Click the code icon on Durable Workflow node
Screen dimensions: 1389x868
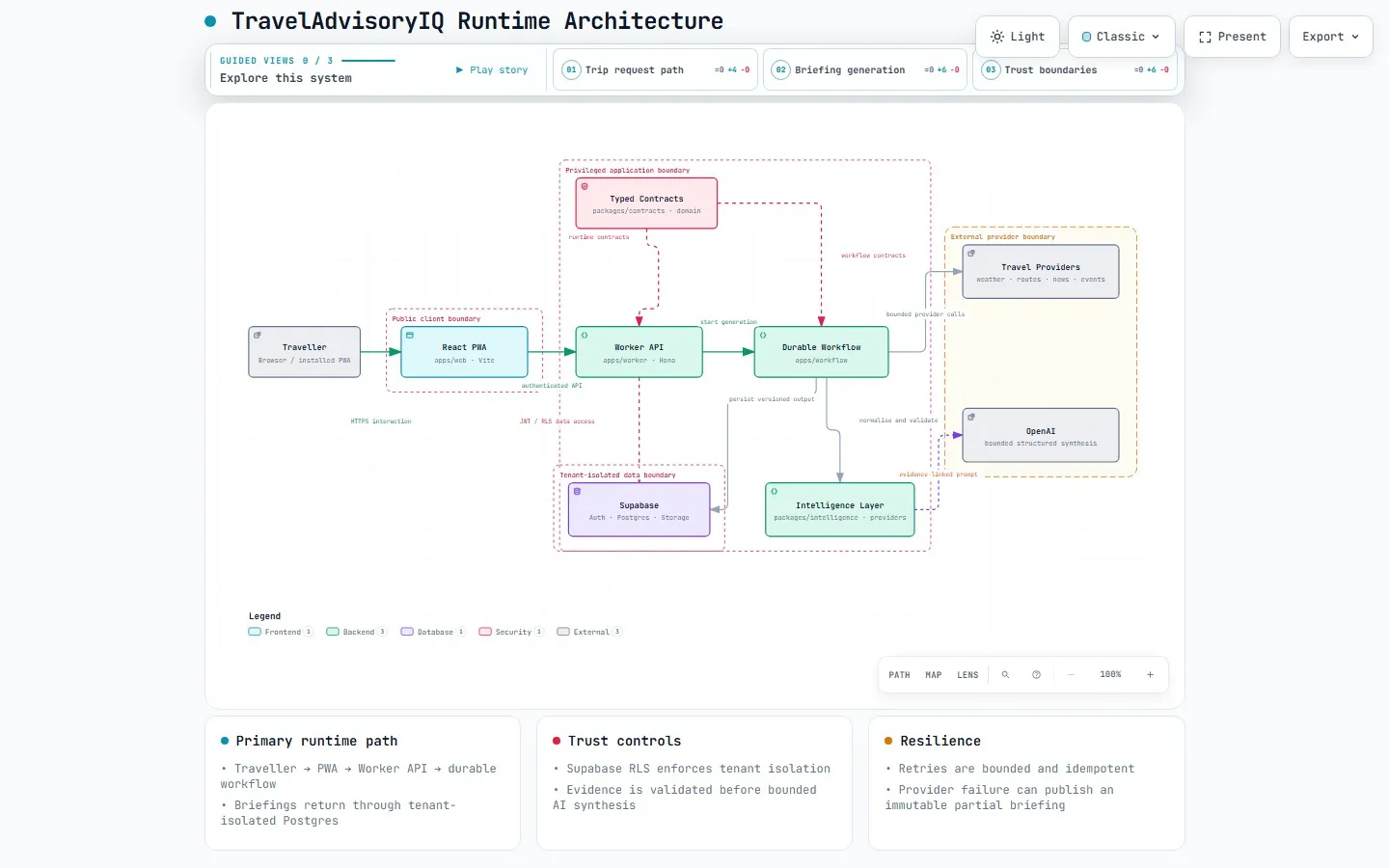pyautogui.click(x=763, y=336)
